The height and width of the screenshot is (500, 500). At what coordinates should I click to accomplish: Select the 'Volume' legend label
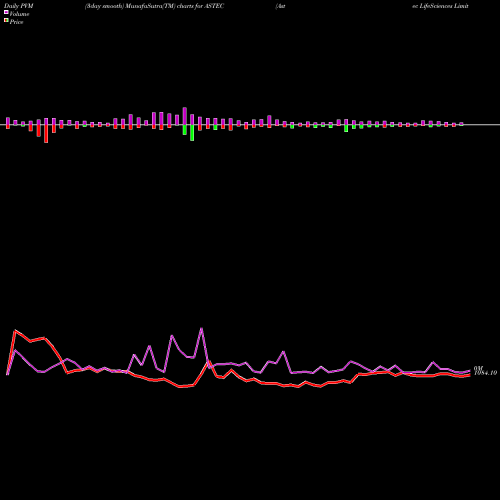[19, 14]
